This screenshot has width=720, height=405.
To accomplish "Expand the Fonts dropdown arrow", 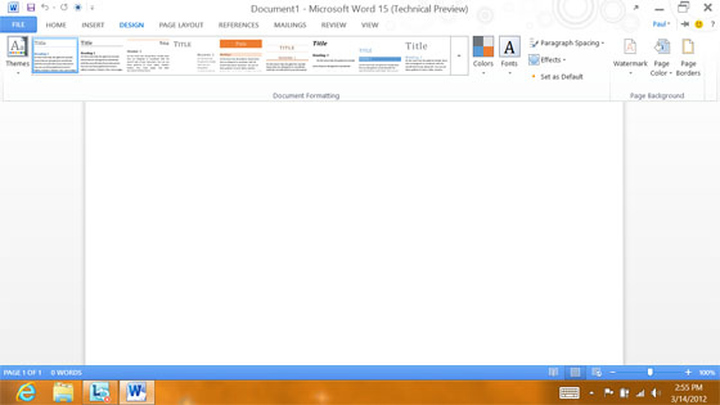I will 509,73.
